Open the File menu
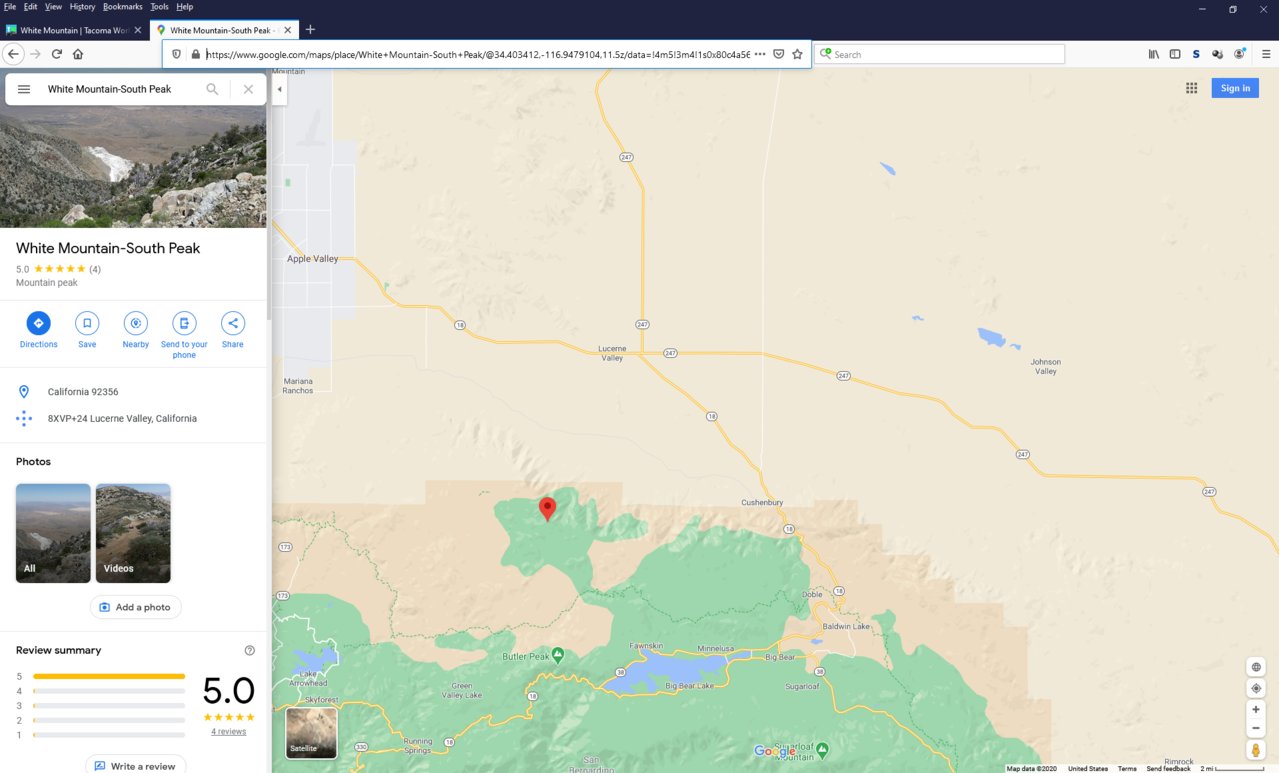This screenshot has height=773, width=1279. point(9,7)
